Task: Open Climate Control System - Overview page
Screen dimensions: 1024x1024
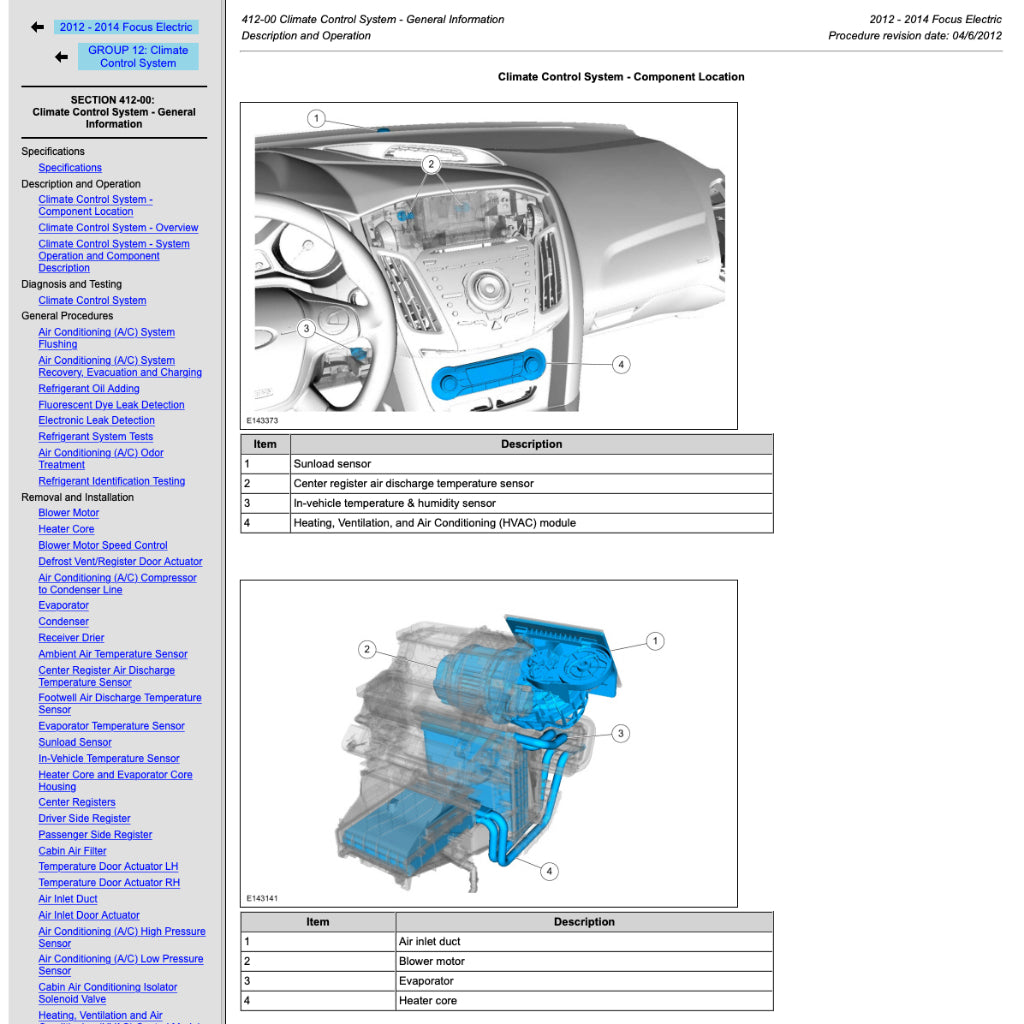Action: pyautogui.click(x=118, y=228)
